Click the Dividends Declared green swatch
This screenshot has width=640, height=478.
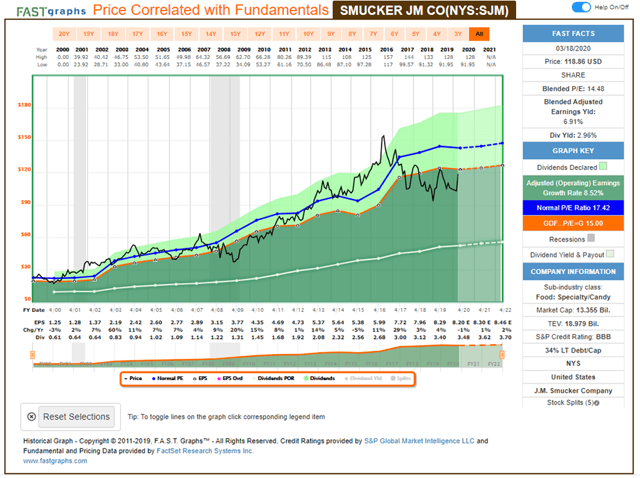pos(604,167)
